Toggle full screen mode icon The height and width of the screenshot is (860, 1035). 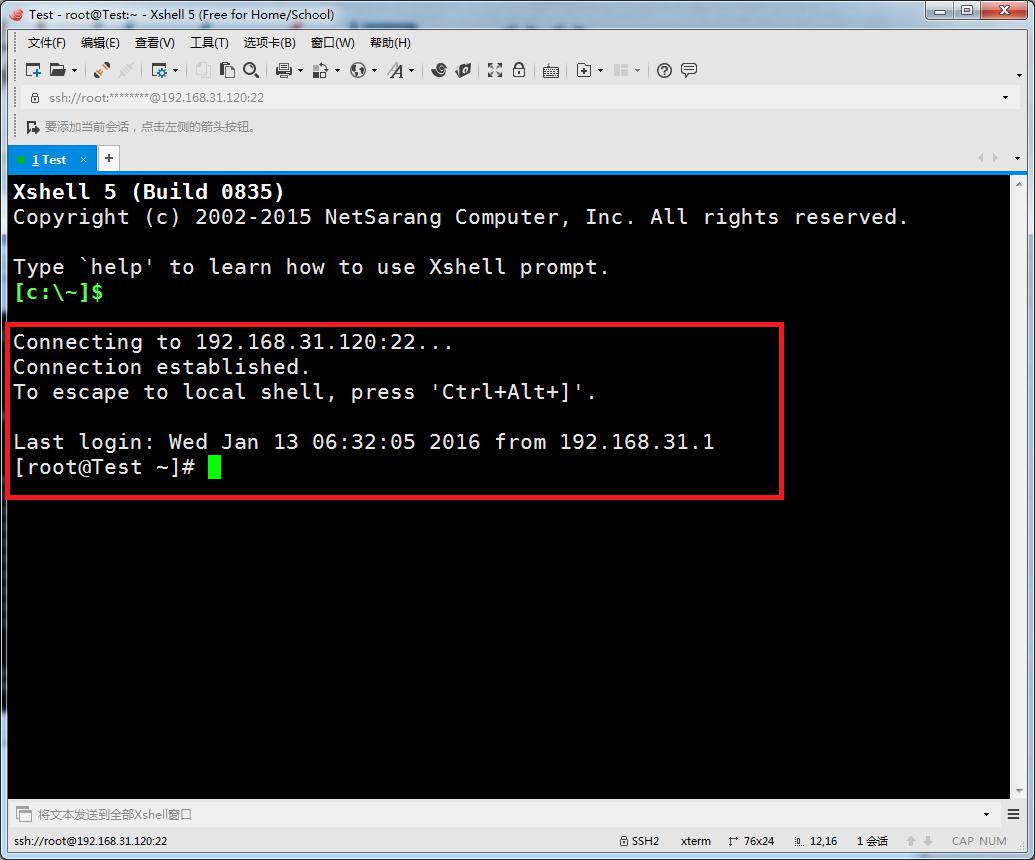[495, 70]
